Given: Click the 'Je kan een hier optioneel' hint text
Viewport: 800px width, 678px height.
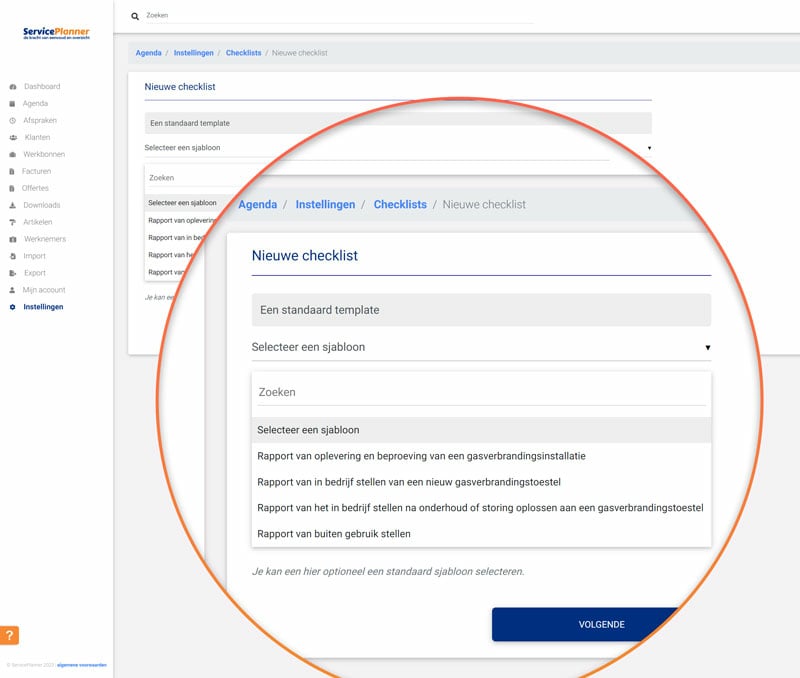Looking at the screenshot, I should tap(388, 571).
